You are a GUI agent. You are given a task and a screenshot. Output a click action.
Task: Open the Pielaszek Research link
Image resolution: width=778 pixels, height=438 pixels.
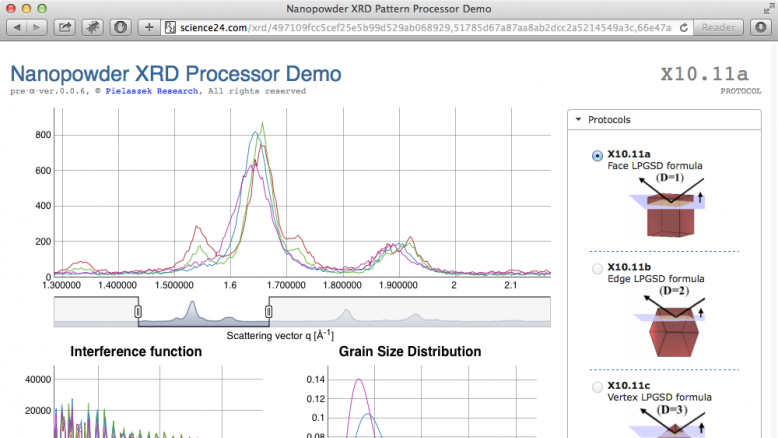[151, 91]
